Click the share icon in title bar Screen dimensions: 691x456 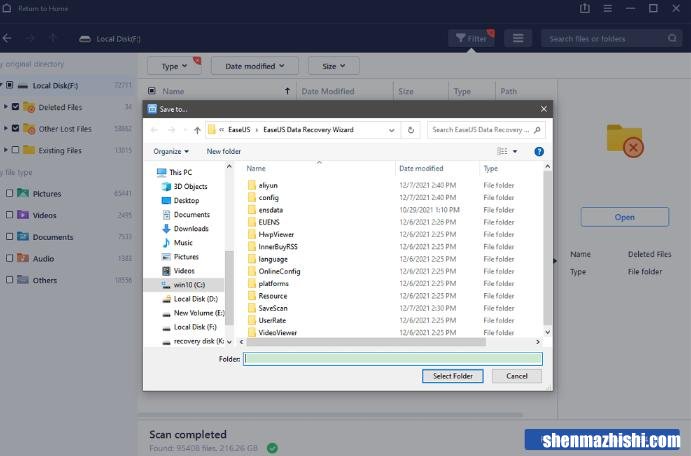coord(584,8)
